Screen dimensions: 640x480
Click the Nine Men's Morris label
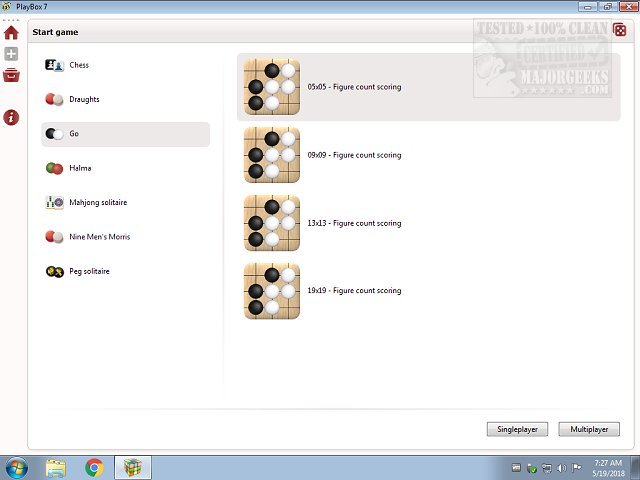click(x=100, y=237)
